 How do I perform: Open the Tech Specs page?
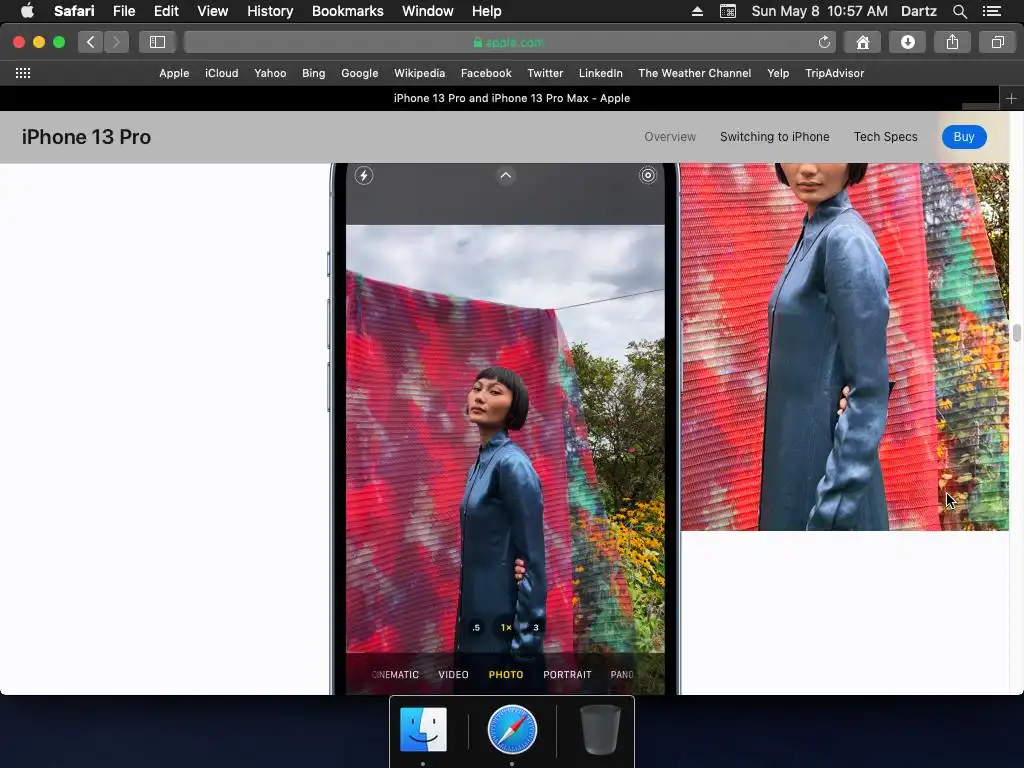pos(885,136)
